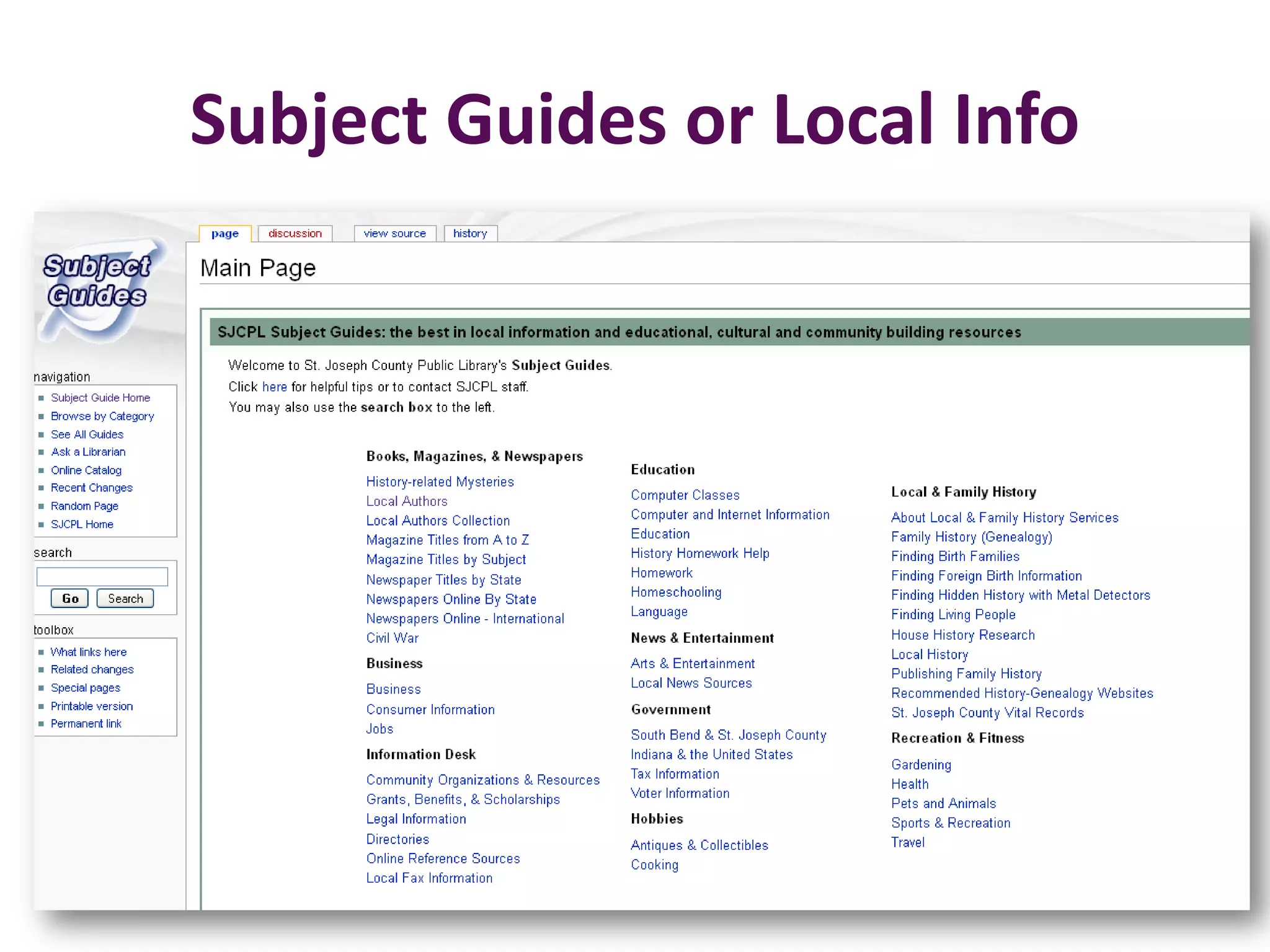Click Printable version in toolbox

point(92,706)
